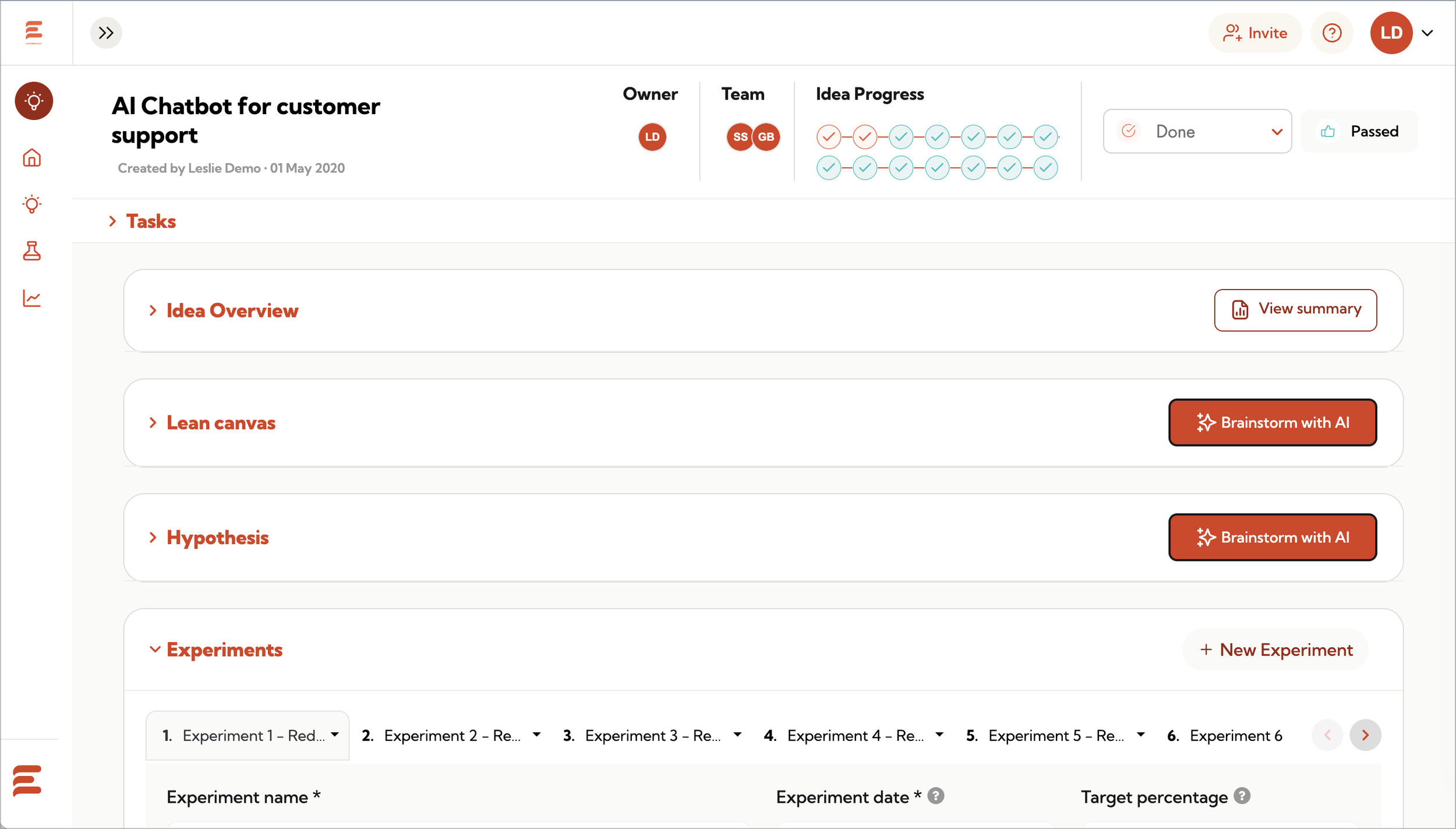Click the second red progress checkmark
Image resolution: width=1456 pixels, height=829 pixels.
click(x=864, y=137)
